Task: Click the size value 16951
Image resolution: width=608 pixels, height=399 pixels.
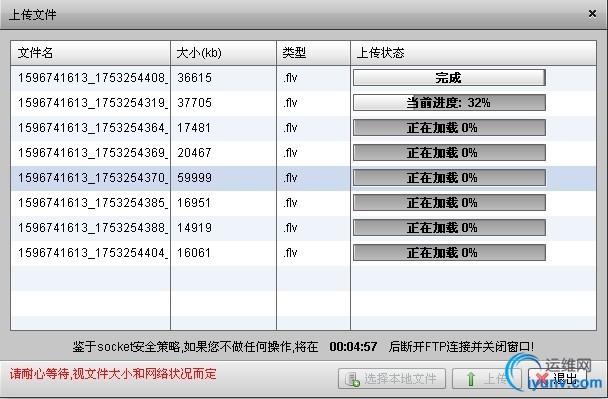Action: tap(194, 202)
